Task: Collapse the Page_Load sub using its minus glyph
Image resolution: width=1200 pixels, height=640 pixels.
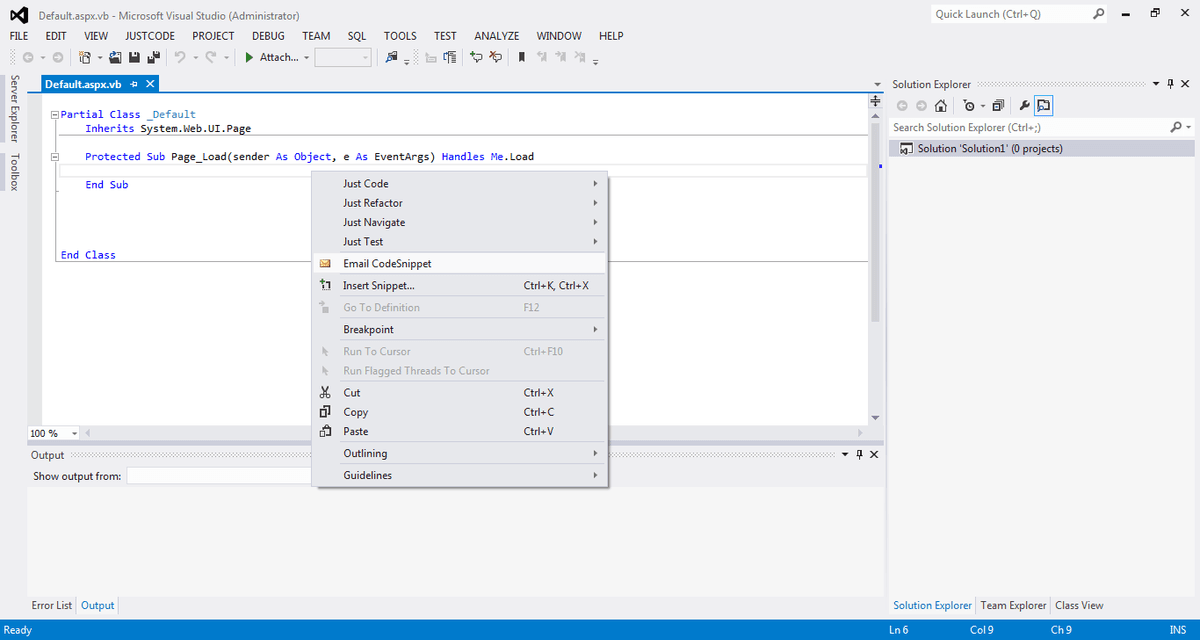Action: 54,156
